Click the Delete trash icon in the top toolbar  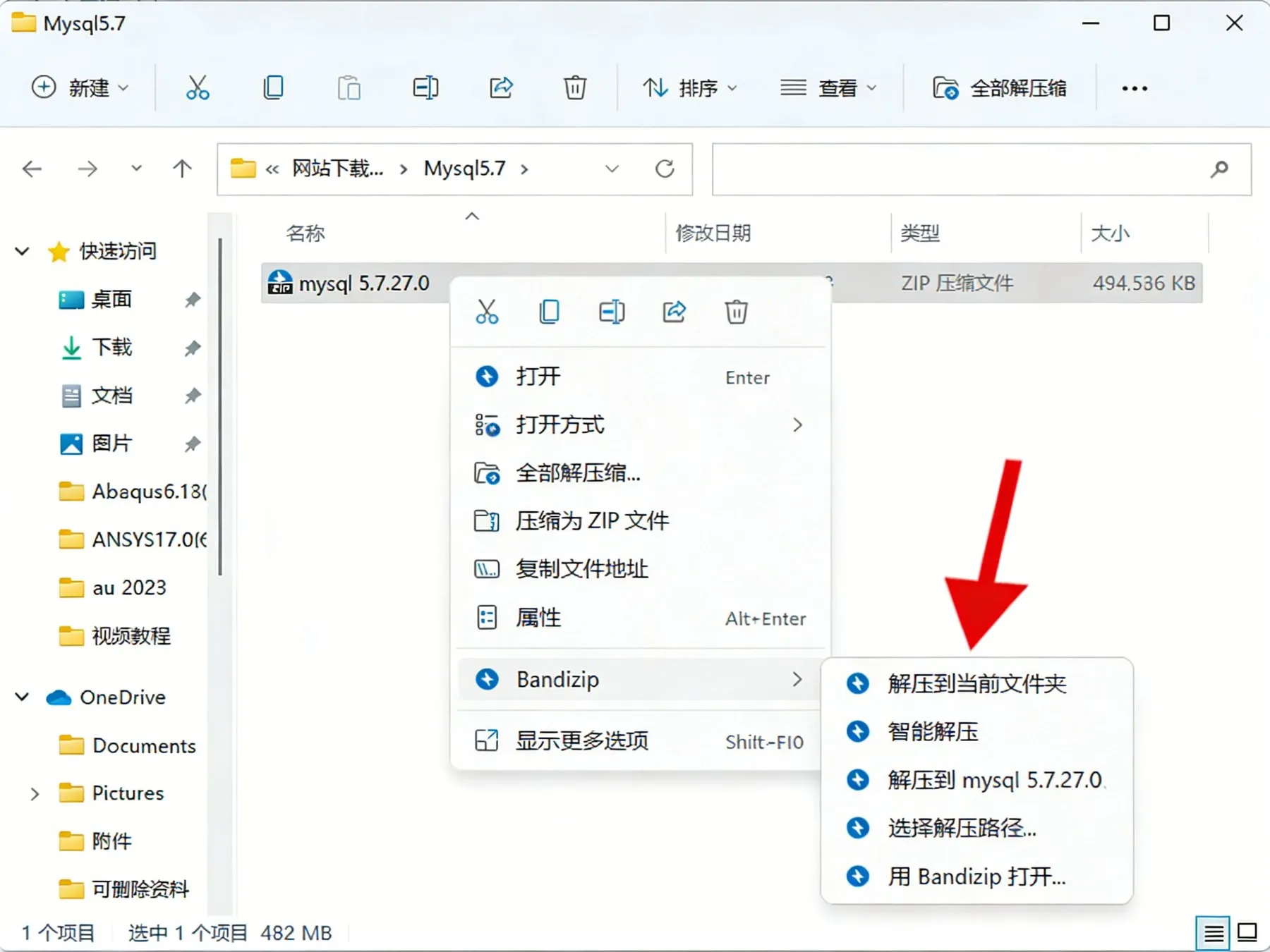tap(575, 88)
